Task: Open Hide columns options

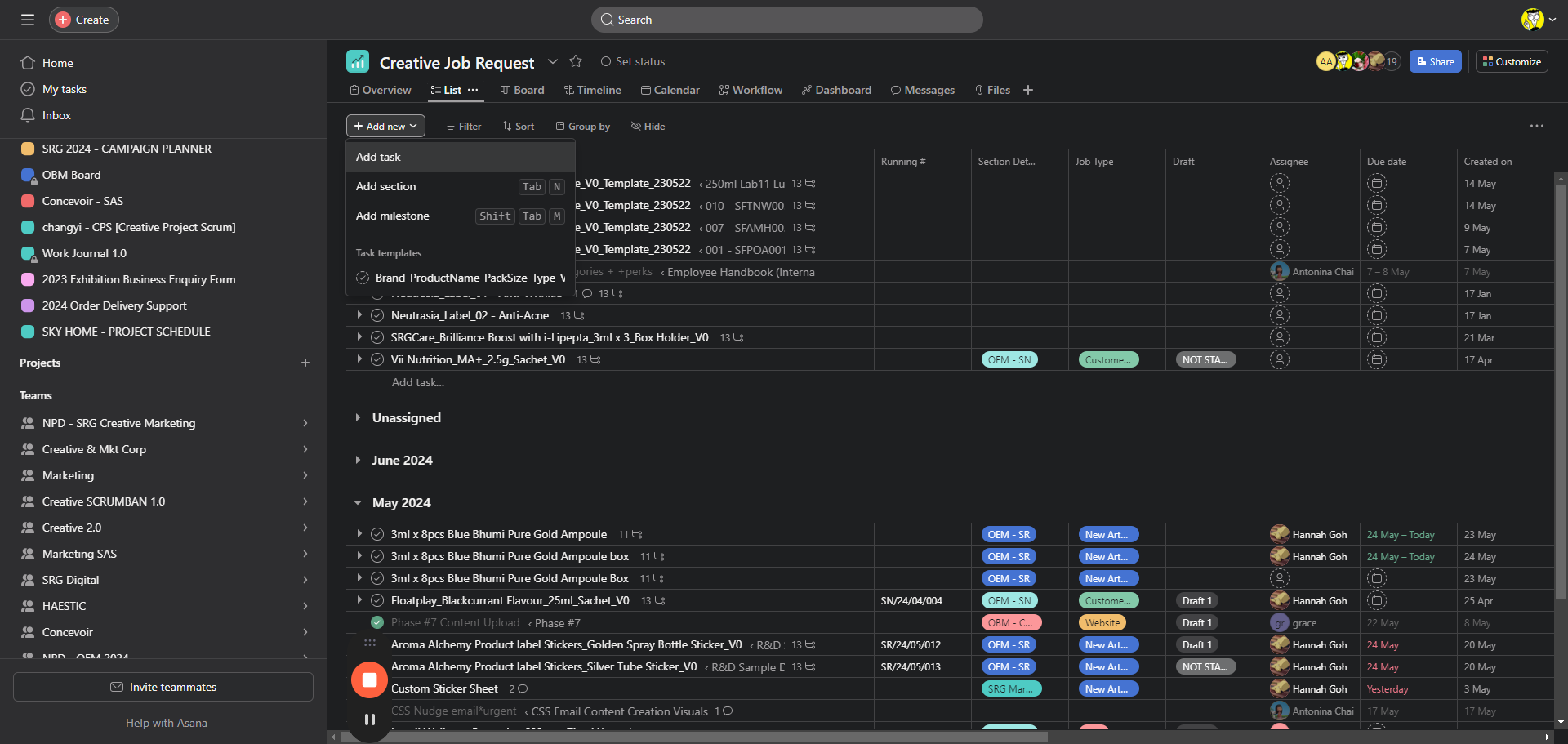Action: tap(648, 126)
